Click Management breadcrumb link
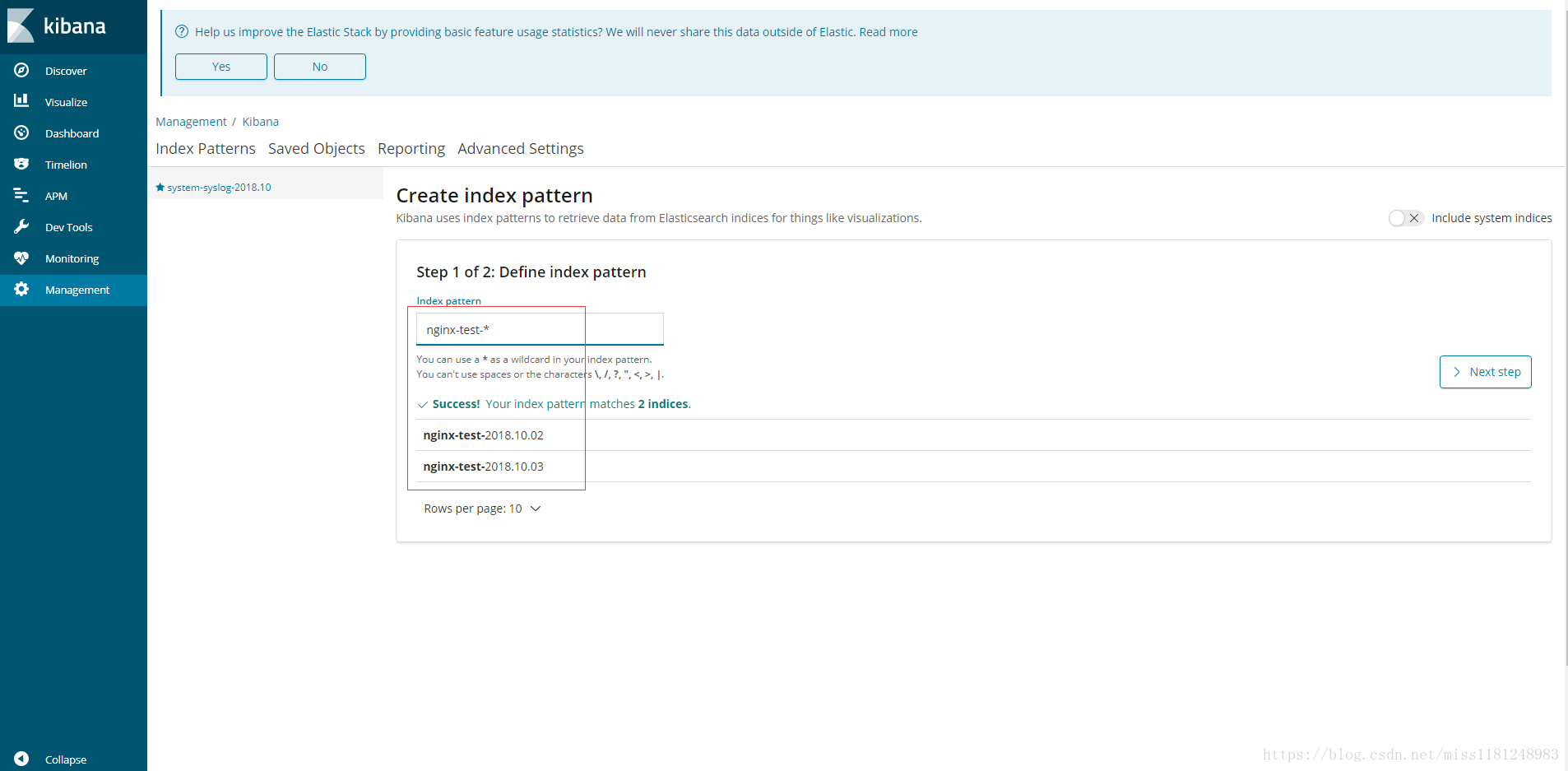The image size is (1568, 771). click(191, 121)
